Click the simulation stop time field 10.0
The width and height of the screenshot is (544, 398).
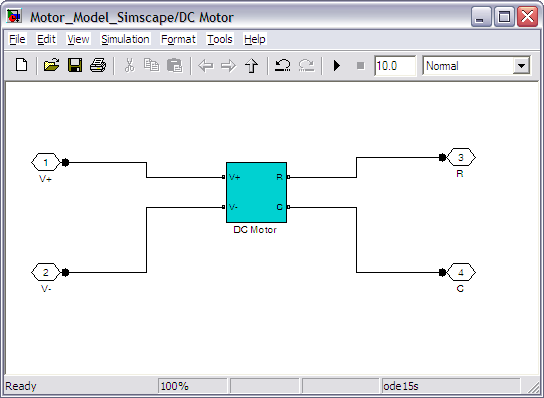[x=395, y=66]
